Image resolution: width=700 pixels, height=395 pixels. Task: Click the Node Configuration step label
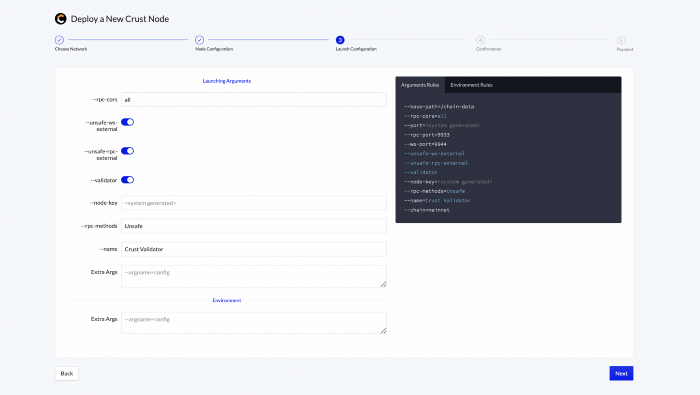pos(214,49)
